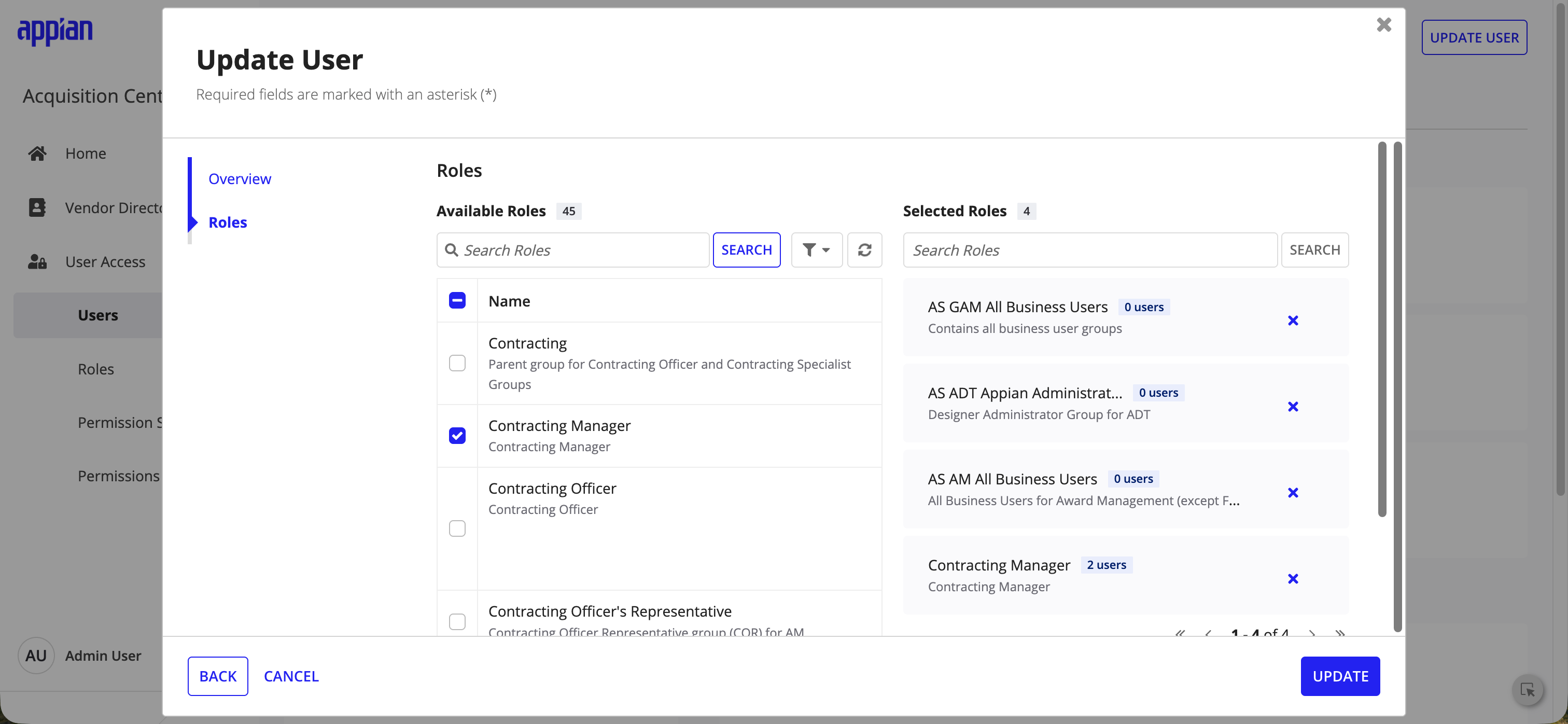Check the Contracting role checkbox
This screenshot has height=724, width=1568.
pyautogui.click(x=457, y=364)
